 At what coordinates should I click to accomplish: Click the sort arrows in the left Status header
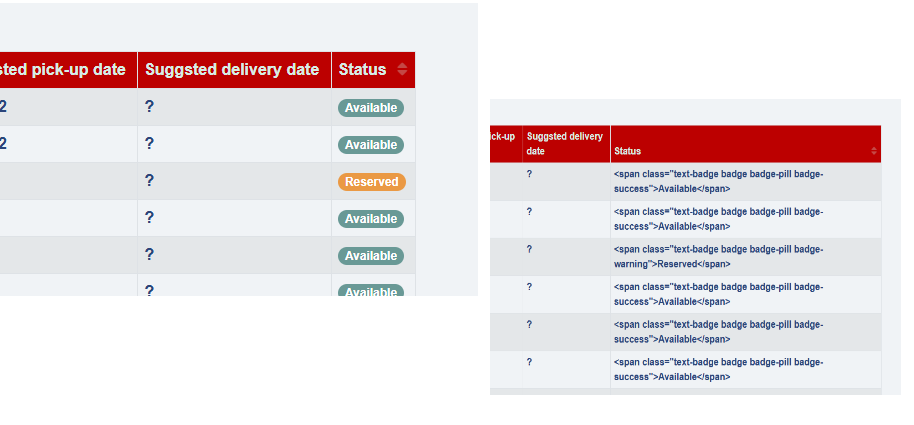pyautogui.click(x=402, y=70)
